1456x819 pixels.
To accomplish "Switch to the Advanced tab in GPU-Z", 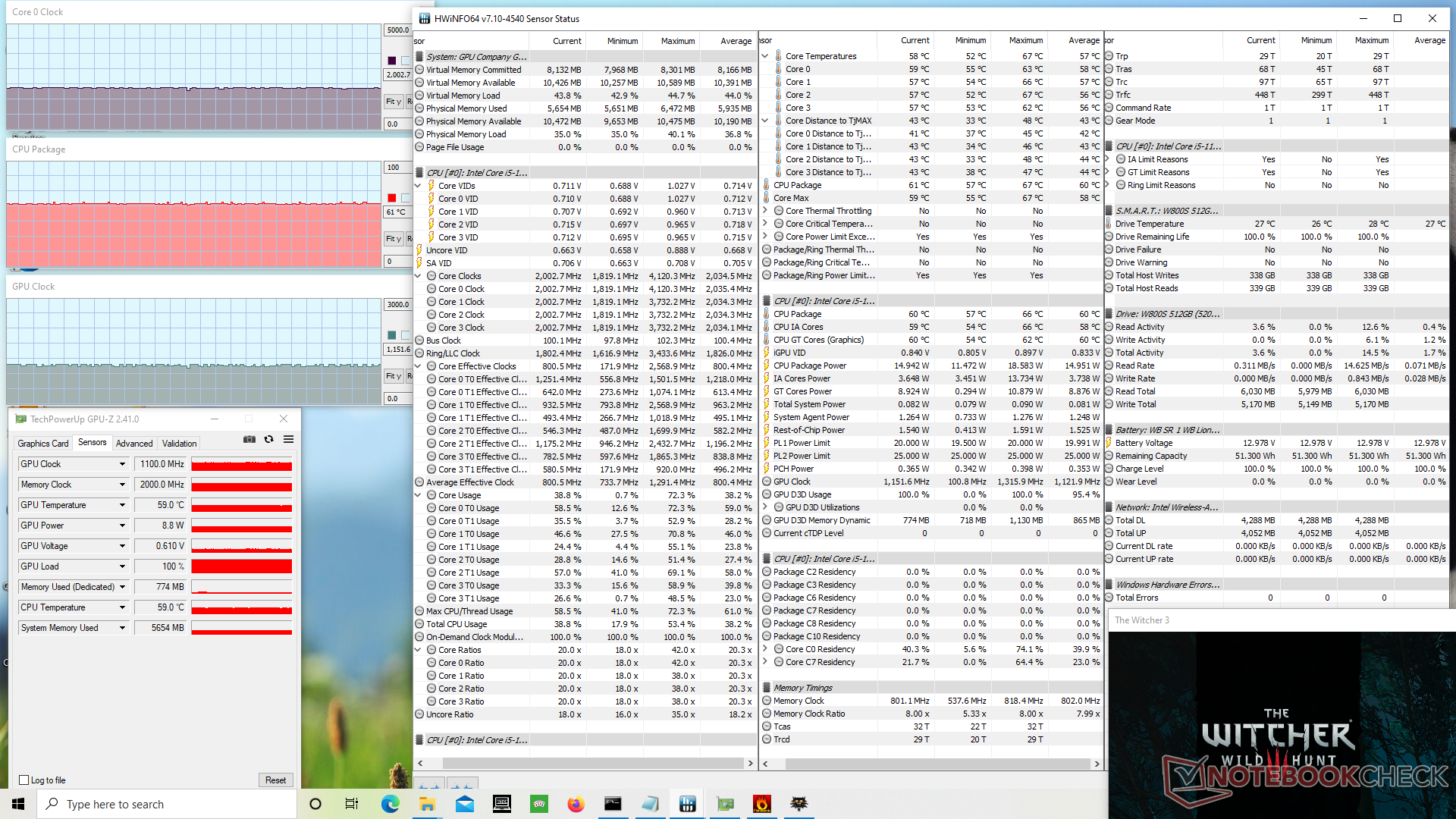I will coord(134,444).
